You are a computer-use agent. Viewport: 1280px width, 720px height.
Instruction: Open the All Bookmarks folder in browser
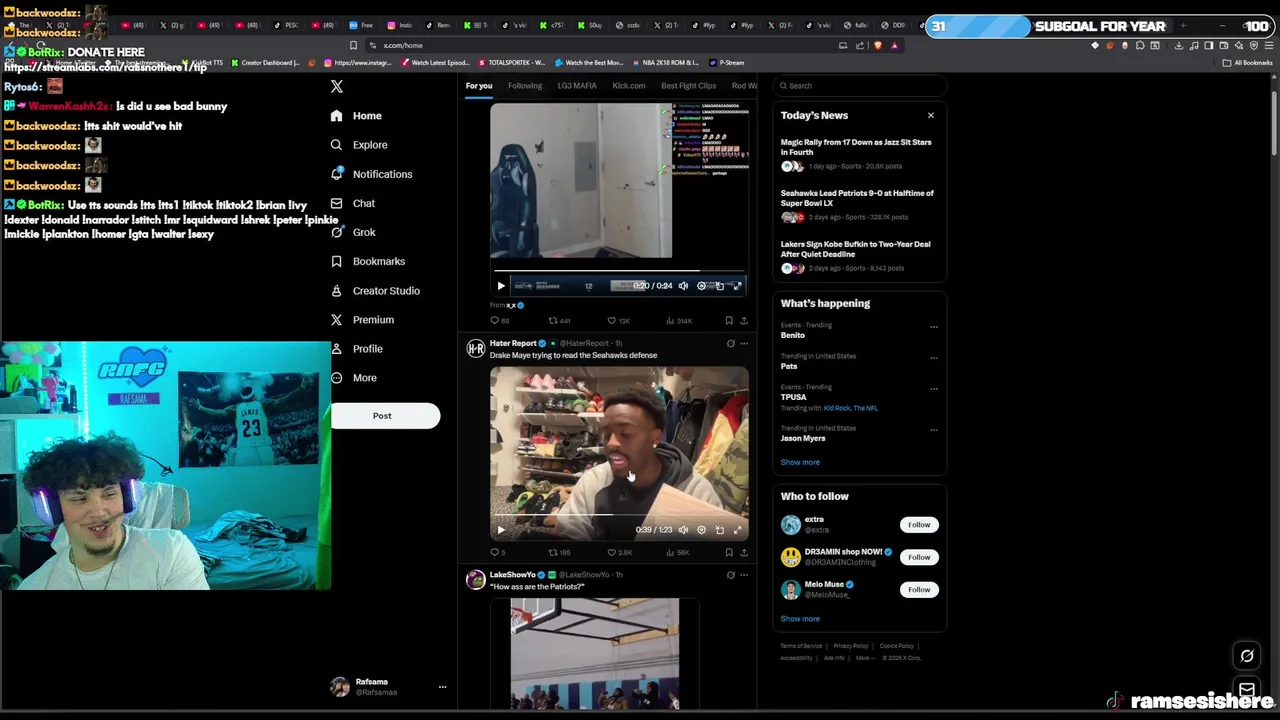tap(1248, 63)
